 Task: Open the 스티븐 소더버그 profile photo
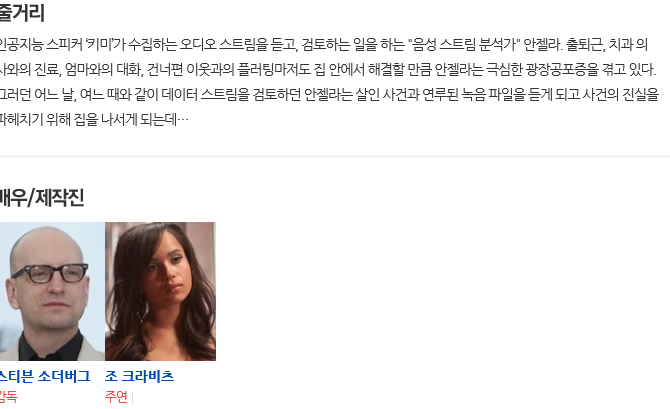tap(52, 291)
